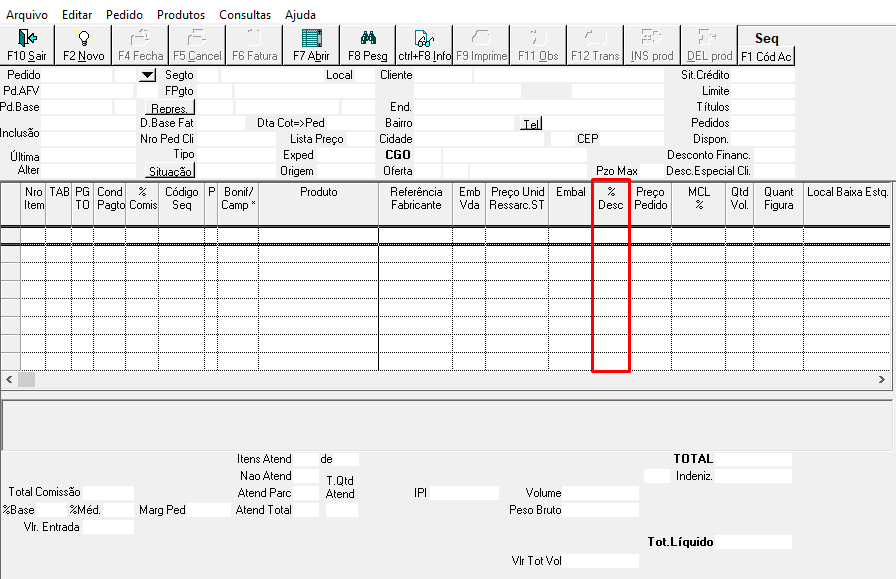Click the F4 Fecha toolbar icon
Viewport: 896px width, 579px height.
click(140, 45)
